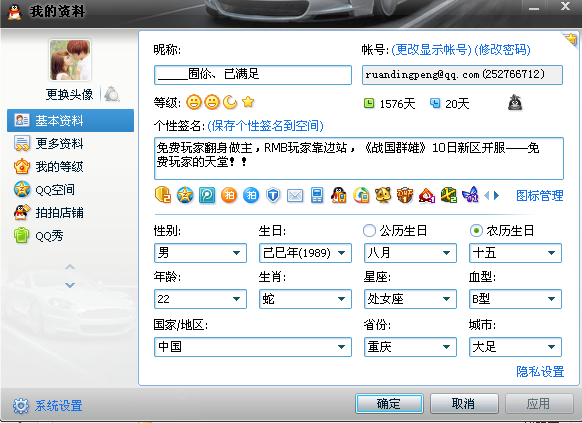Click the gold shield service icon
The image size is (582, 423).
click(x=163, y=195)
